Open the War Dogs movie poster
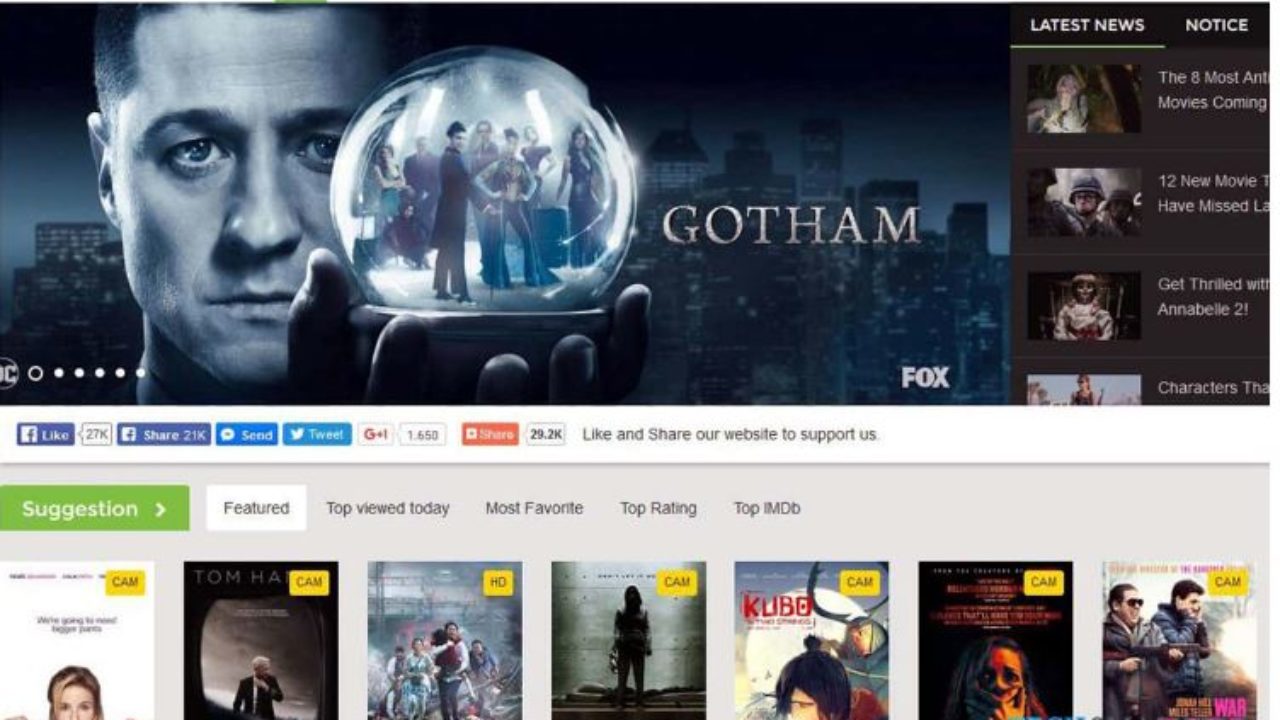Viewport: 1280px width, 720px height. (x=1180, y=640)
